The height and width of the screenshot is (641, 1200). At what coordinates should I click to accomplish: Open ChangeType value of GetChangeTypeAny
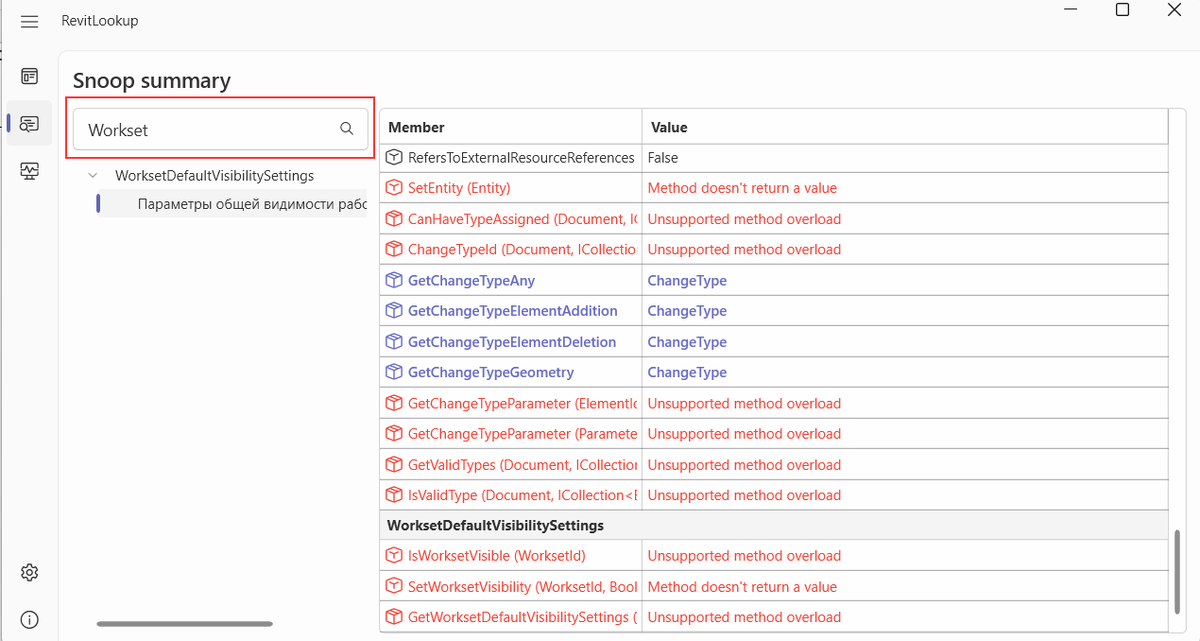pos(687,280)
